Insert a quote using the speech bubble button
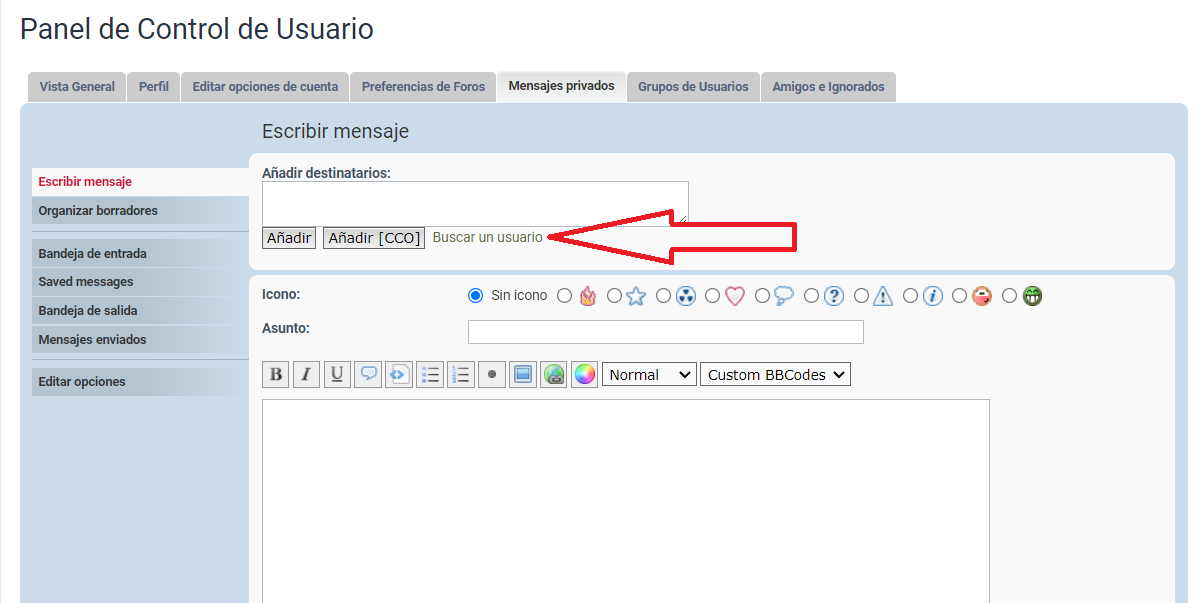 point(368,375)
